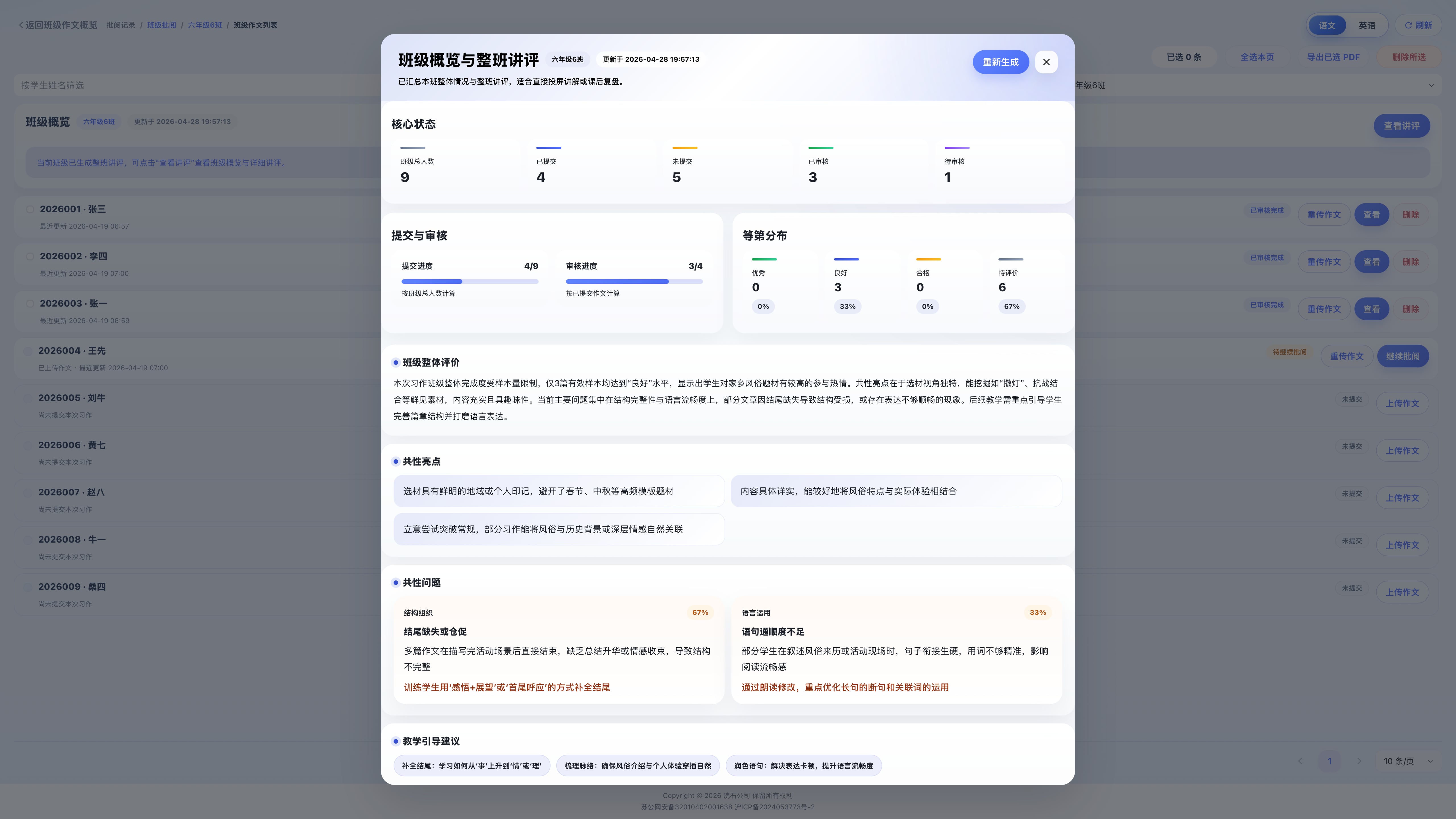The height and width of the screenshot is (819, 1456).
Task: Close the class overview dialog with X
Action: tap(1046, 62)
